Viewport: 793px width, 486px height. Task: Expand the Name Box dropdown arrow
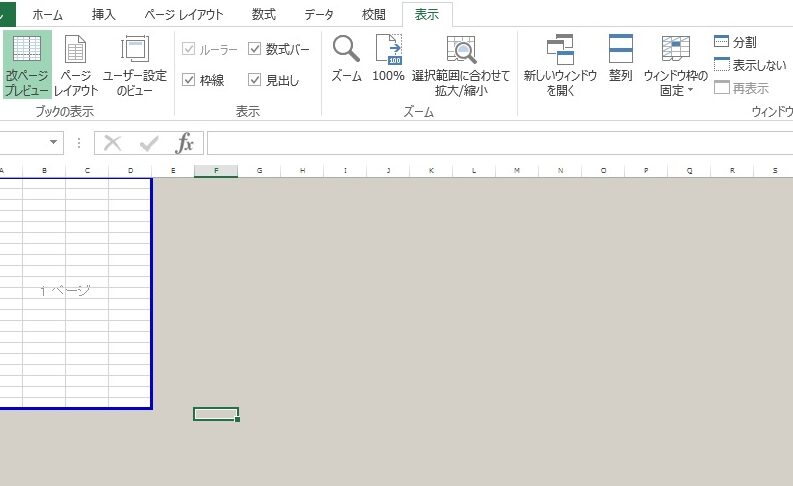(54, 142)
